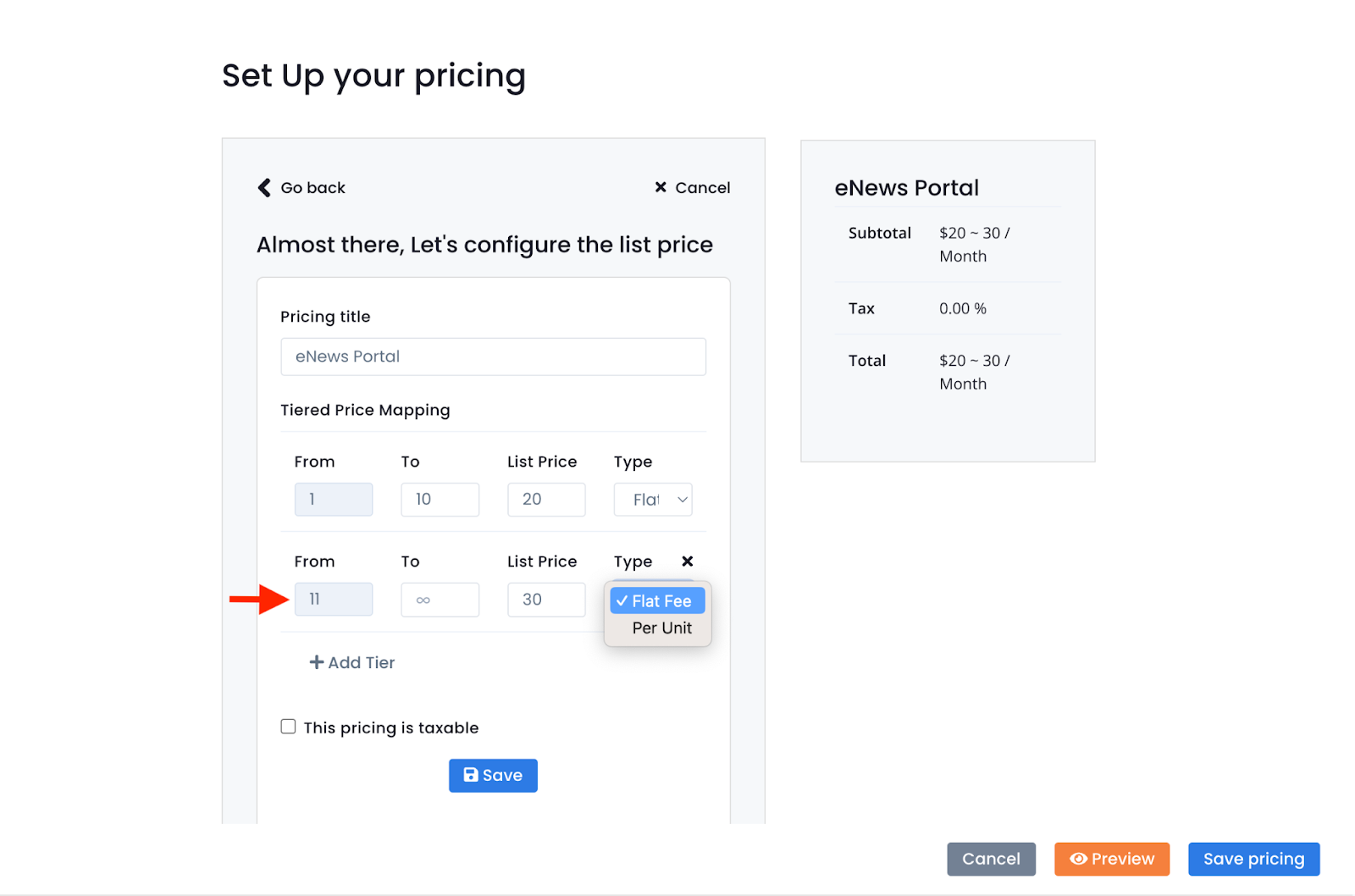Enable This pricing is taxable checkbox
Screen dimensions: 1355x896
click(288, 727)
